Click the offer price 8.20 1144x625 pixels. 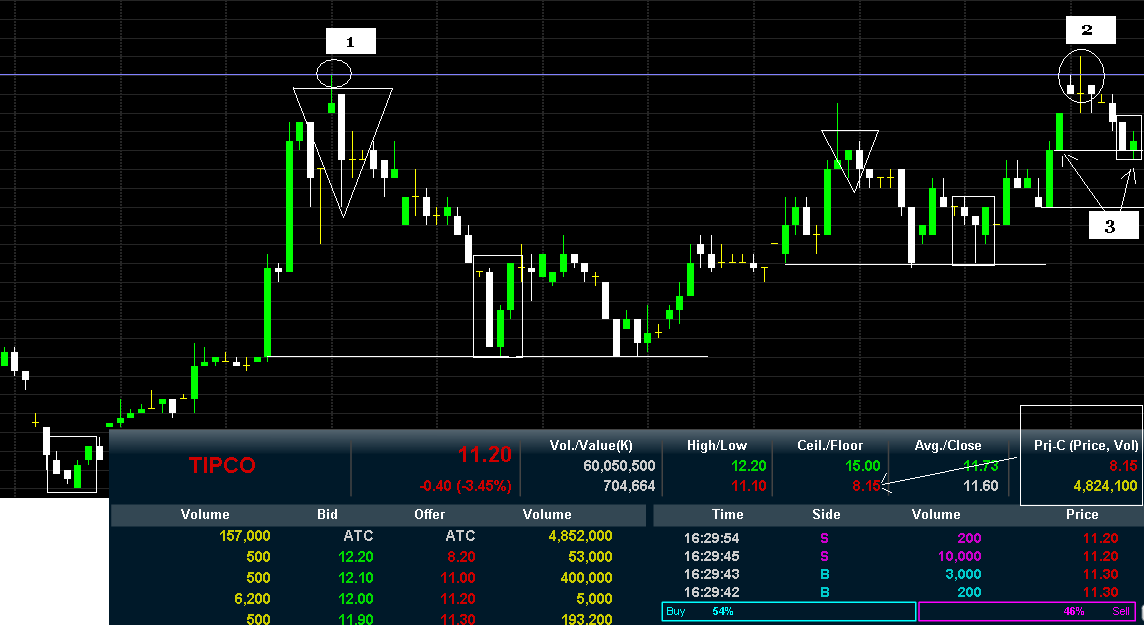(x=460, y=556)
